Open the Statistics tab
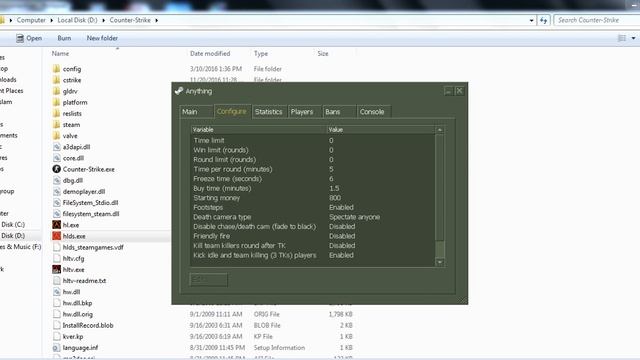The image size is (640, 360). pos(269,112)
